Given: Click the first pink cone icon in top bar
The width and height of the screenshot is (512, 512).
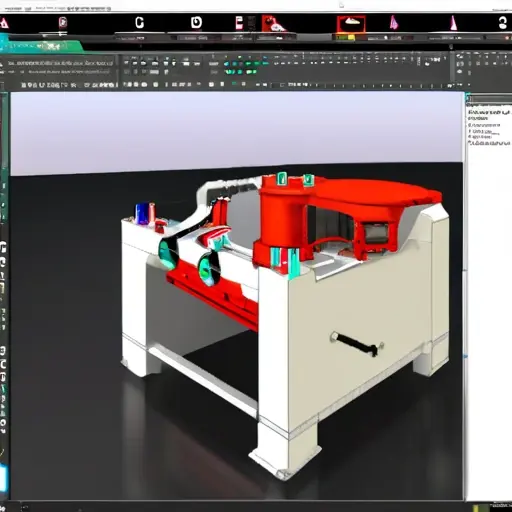Looking at the screenshot, I should pyautogui.click(x=394, y=23).
